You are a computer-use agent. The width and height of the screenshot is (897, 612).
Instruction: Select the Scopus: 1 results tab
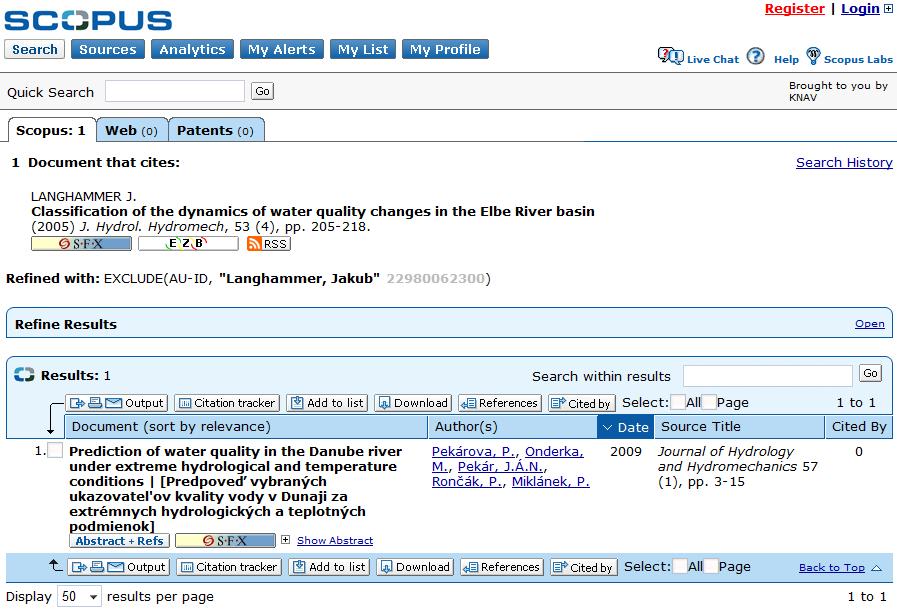pos(51,130)
